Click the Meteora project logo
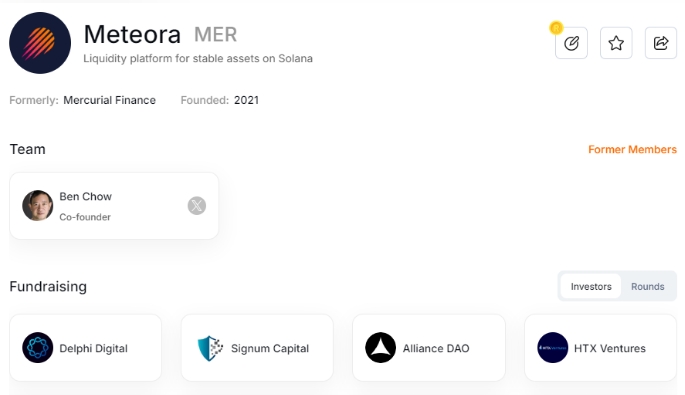685x395 pixels. coord(40,43)
